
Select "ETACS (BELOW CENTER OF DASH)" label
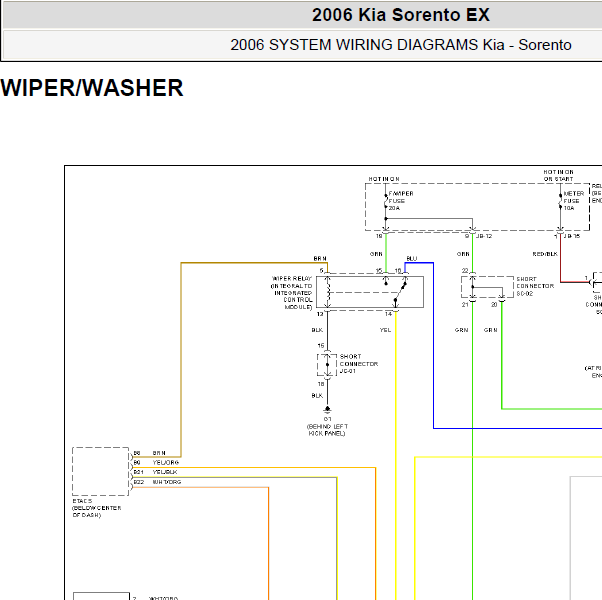coord(97,508)
